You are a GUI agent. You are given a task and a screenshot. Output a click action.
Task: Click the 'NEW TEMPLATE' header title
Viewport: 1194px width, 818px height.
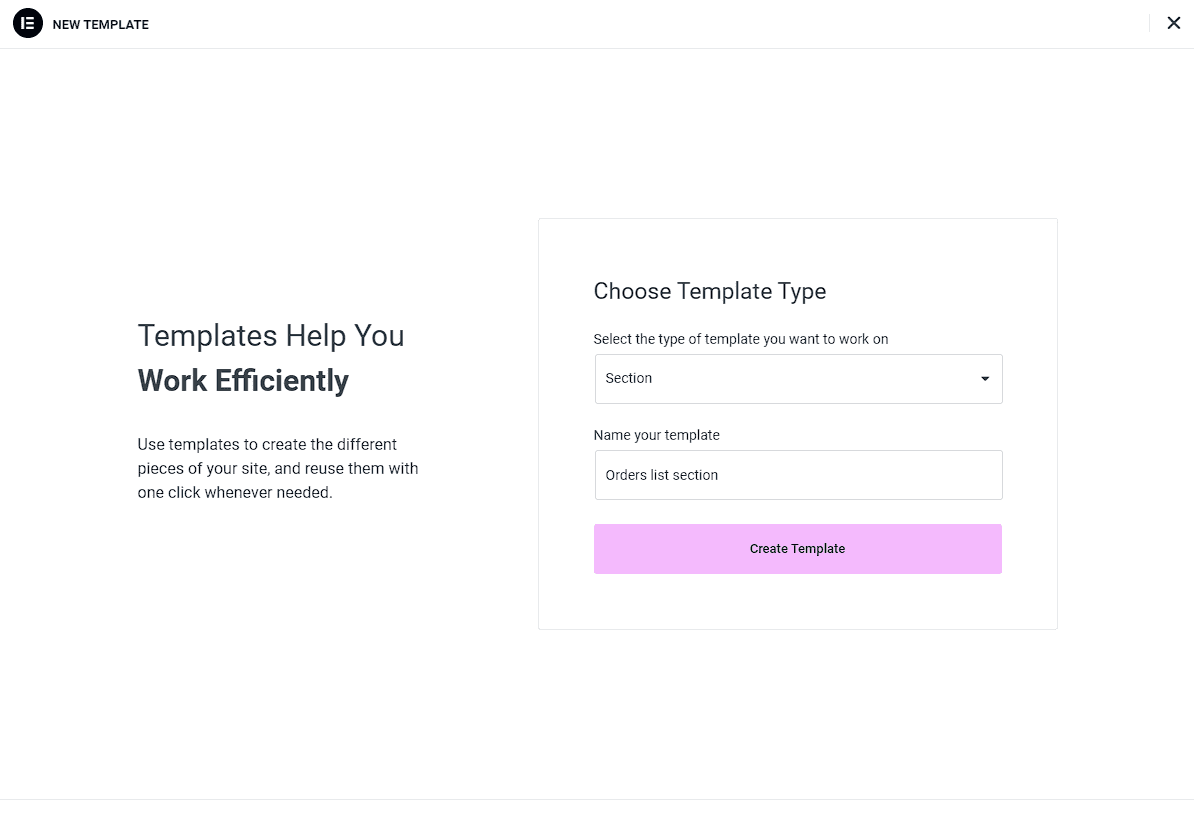pyautogui.click(x=101, y=24)
